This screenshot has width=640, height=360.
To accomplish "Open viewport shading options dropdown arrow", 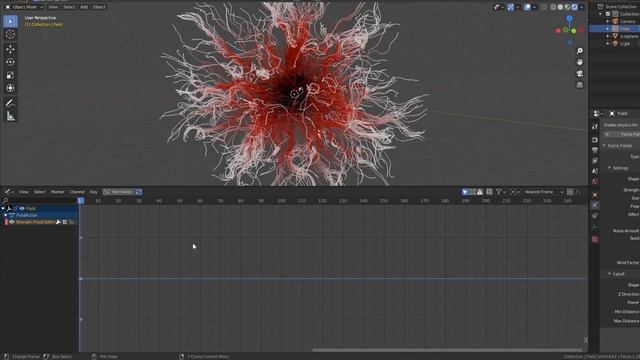I will (582, 7).
